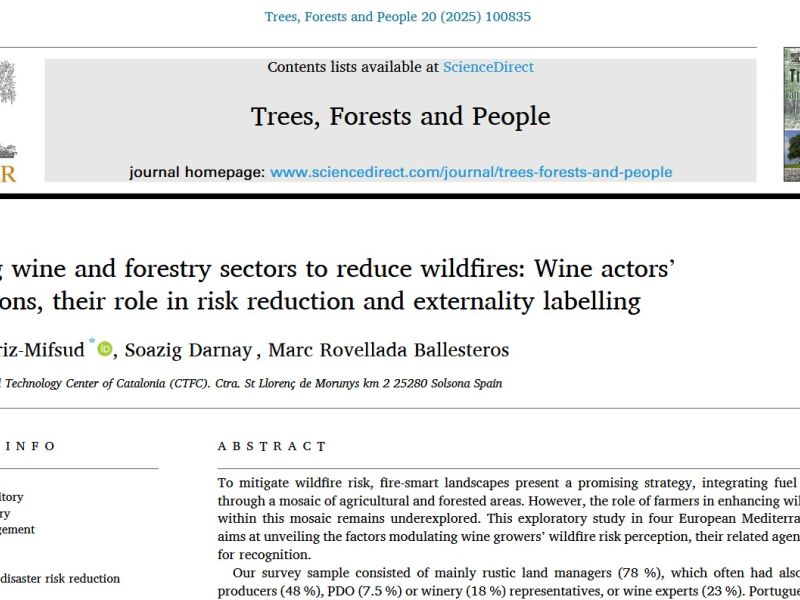Click the CTFC affiliation address line
This screenshot has height=600, width=800.
click(x=250, y=383)
